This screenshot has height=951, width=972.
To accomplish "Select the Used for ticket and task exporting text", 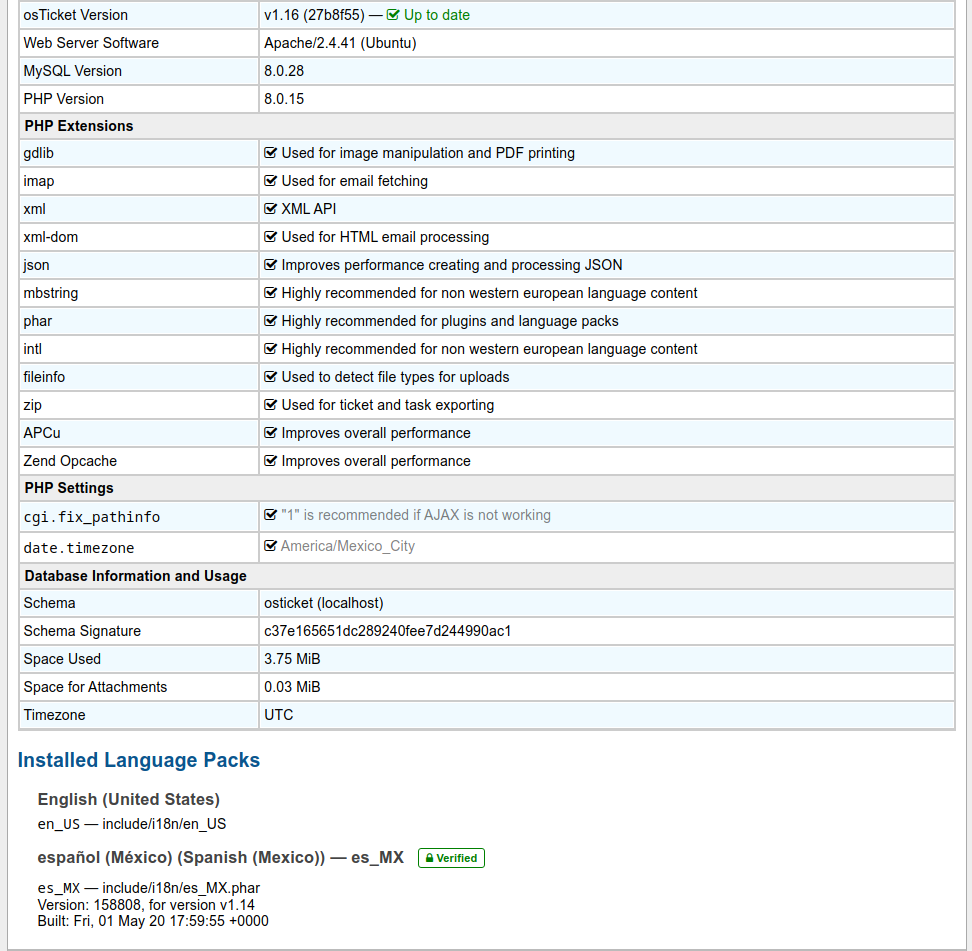I will pyautogui.click(x=387, y=405).
